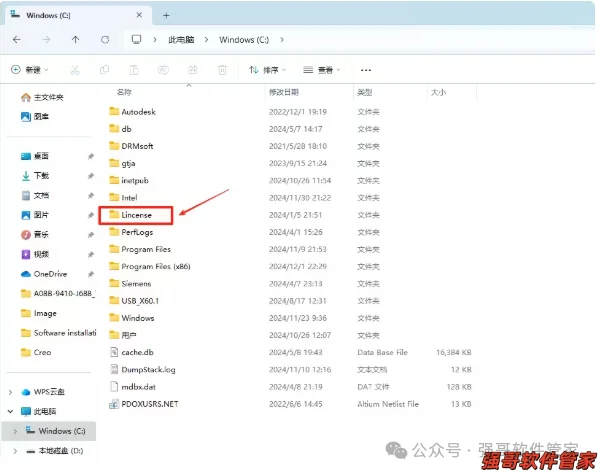This screenshot has width=598, height=474.
Task: Select Software installati folder in sidebar
Action: pos(58,333)
